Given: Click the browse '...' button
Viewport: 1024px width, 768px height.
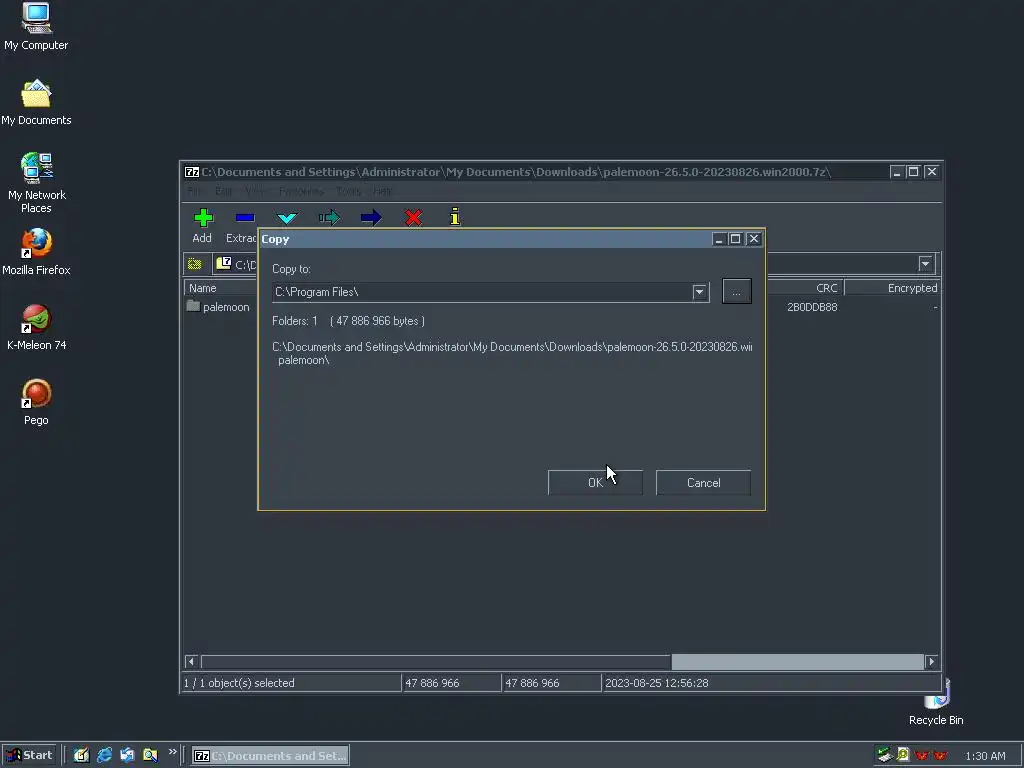Looking at the screenshot, I should (737, 291).
